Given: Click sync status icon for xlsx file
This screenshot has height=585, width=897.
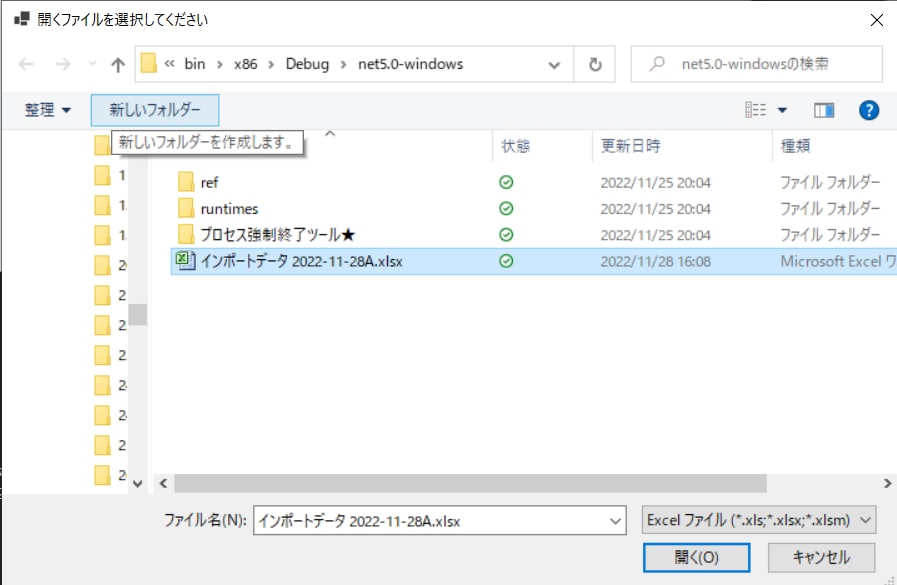Looking at the screenshot, I should 506,261.
